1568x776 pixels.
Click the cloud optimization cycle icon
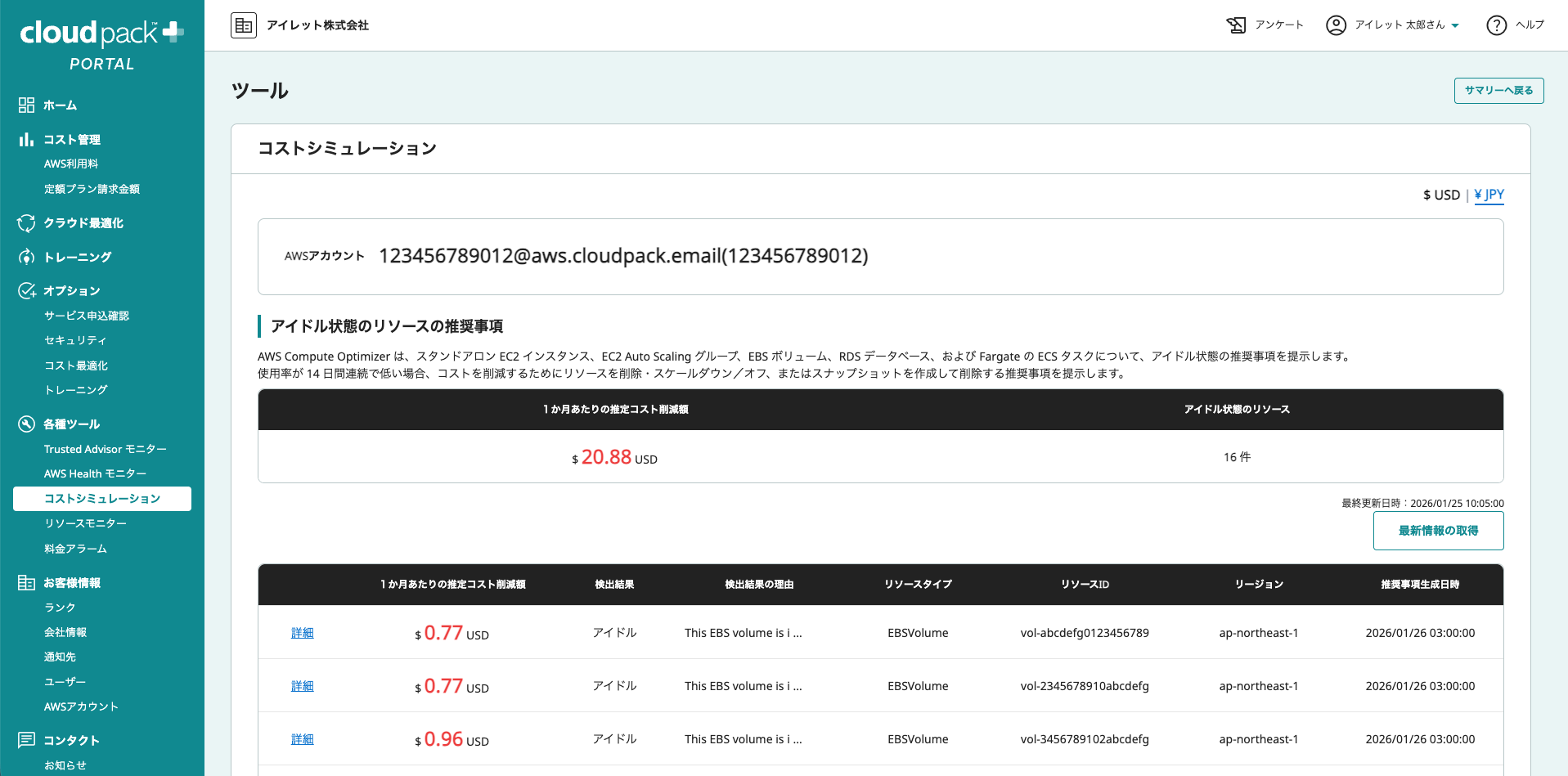(26, 223)
